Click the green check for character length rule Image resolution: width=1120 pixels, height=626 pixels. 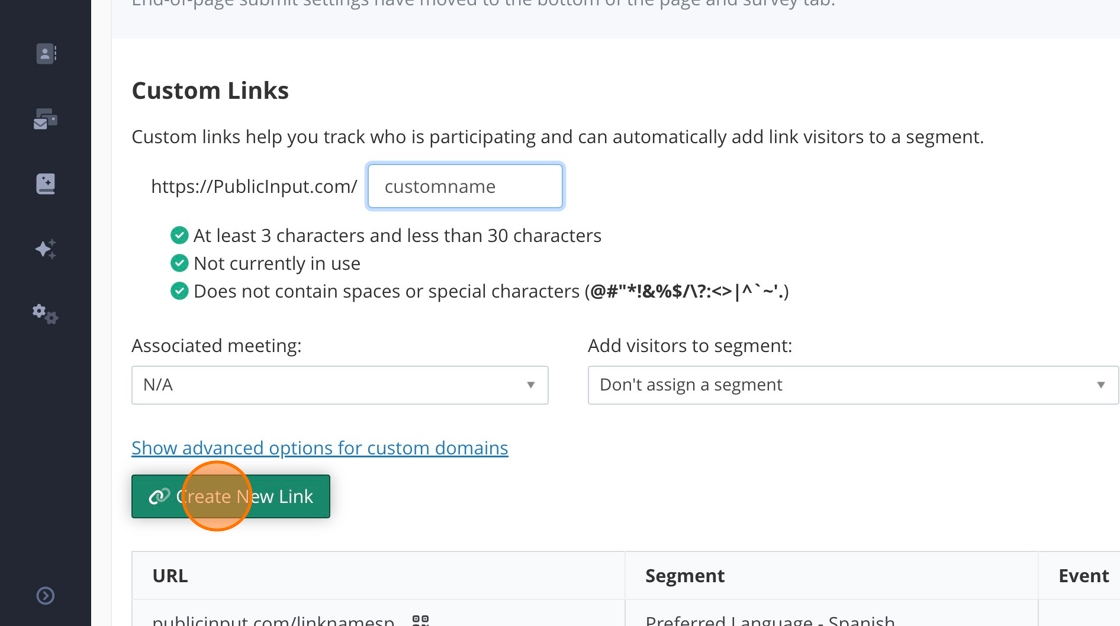(179, 236)
